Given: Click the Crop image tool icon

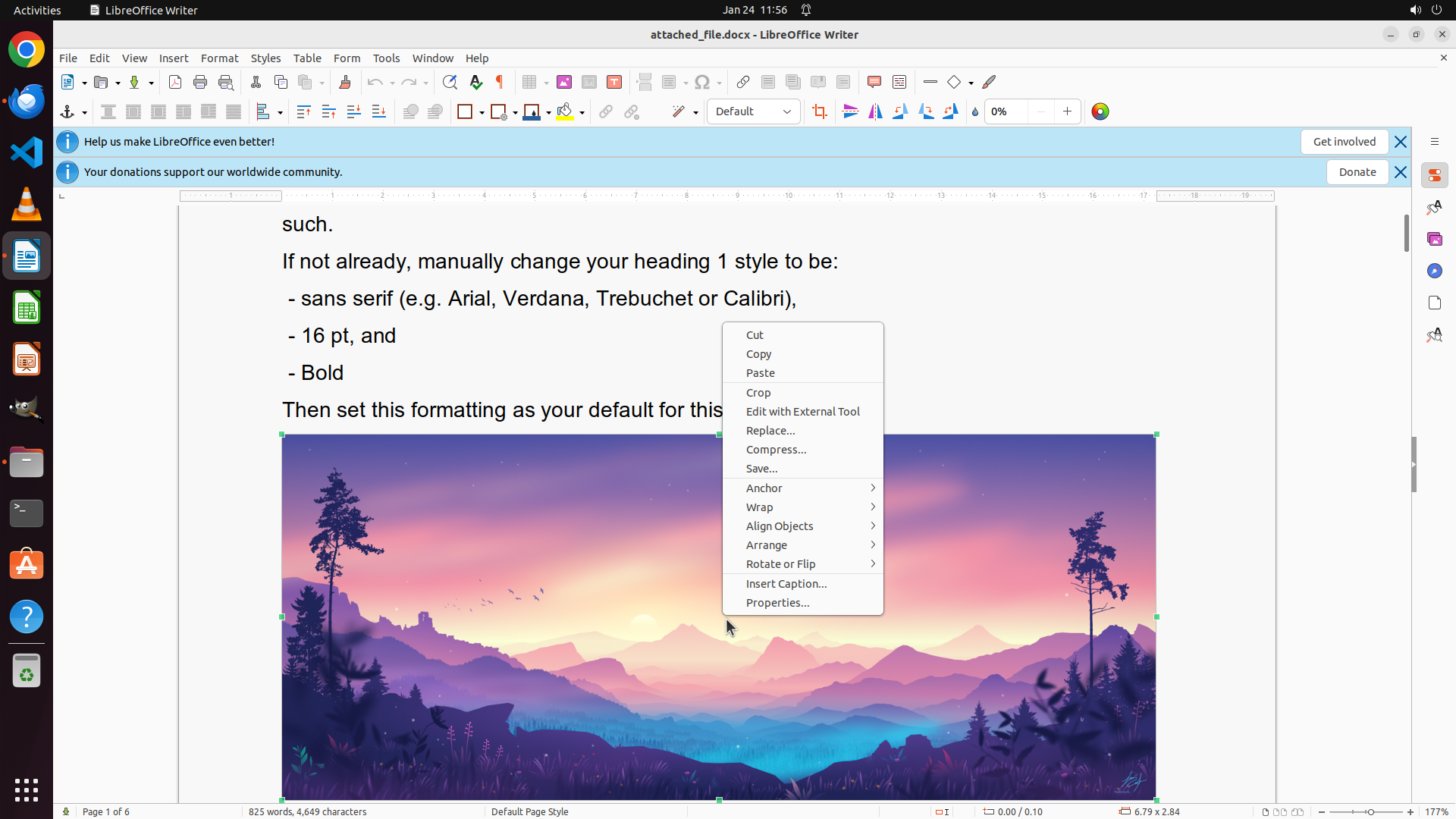Looking at the screenshot, I should (x=819, y=112).
